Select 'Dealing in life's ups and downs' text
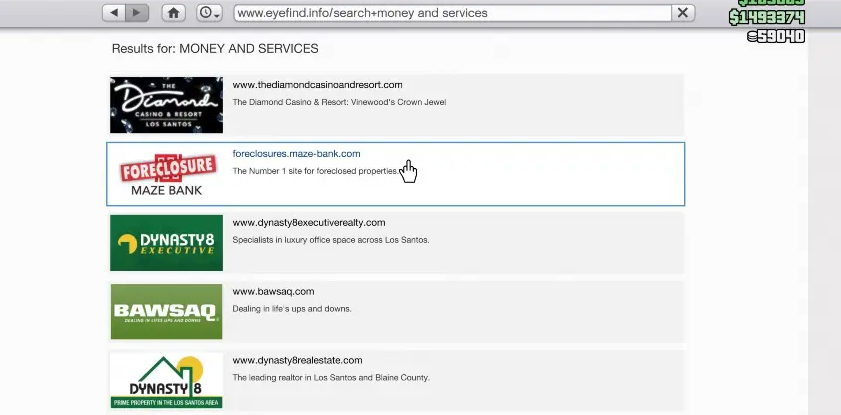Screen dimensions: 841x415 [292, 309]
